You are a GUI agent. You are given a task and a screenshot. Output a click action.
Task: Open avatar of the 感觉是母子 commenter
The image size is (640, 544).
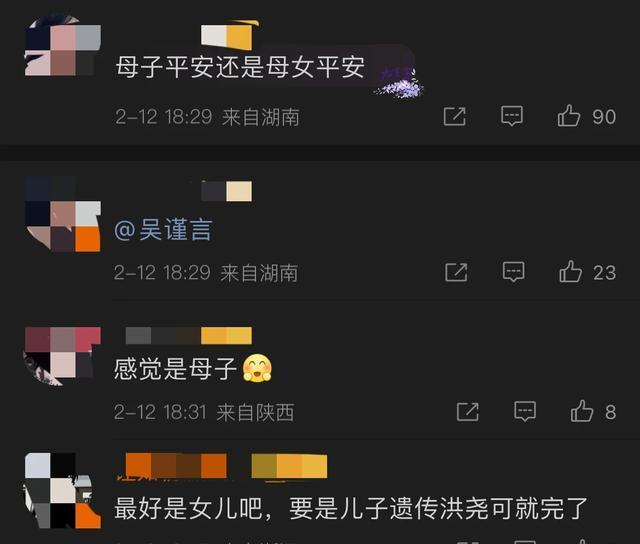pos(63,356)
